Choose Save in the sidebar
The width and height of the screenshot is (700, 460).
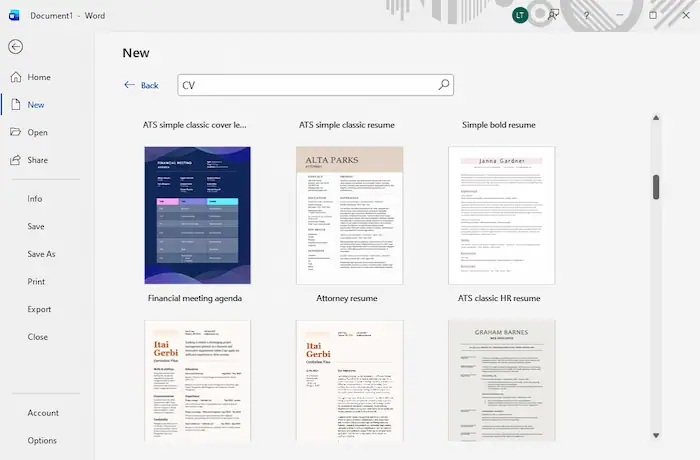point(36,226)
